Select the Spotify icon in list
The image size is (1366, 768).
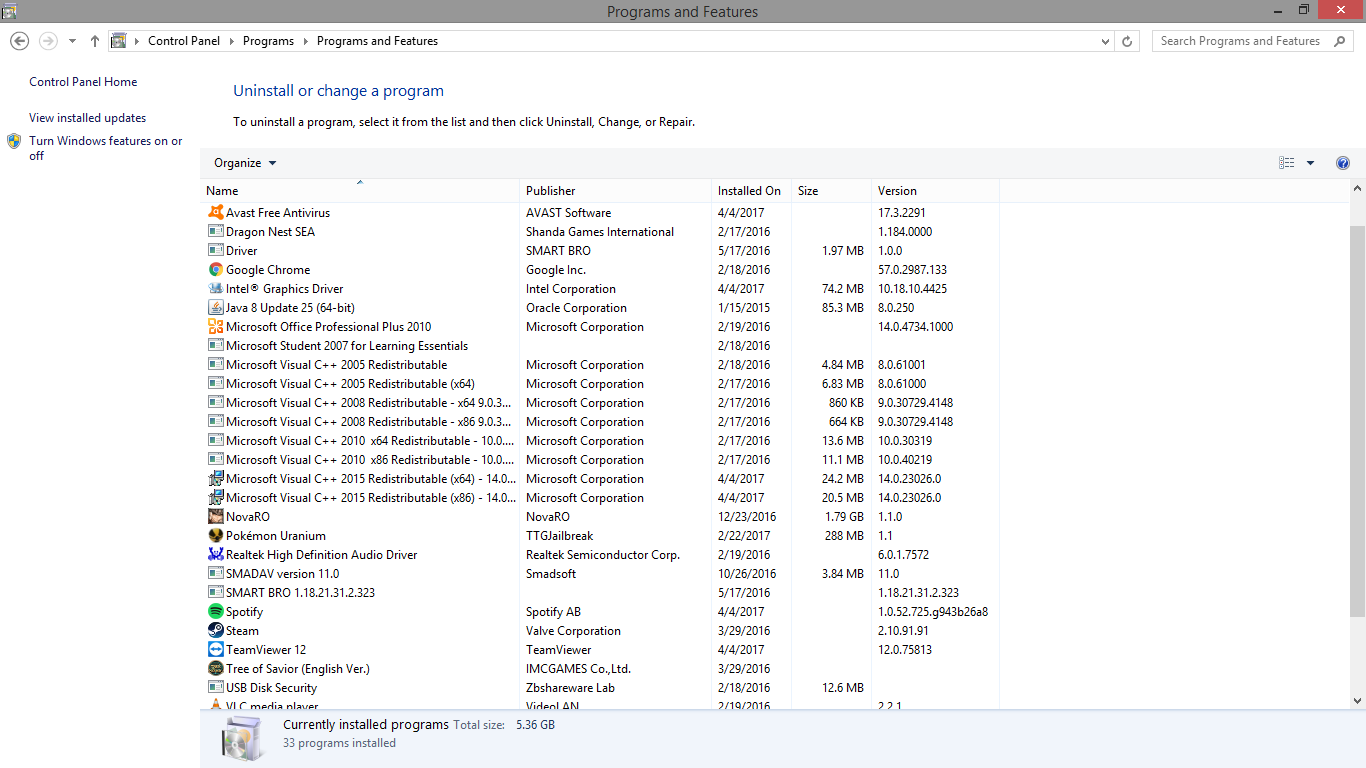pyautogui.click(x=215, y=612)
